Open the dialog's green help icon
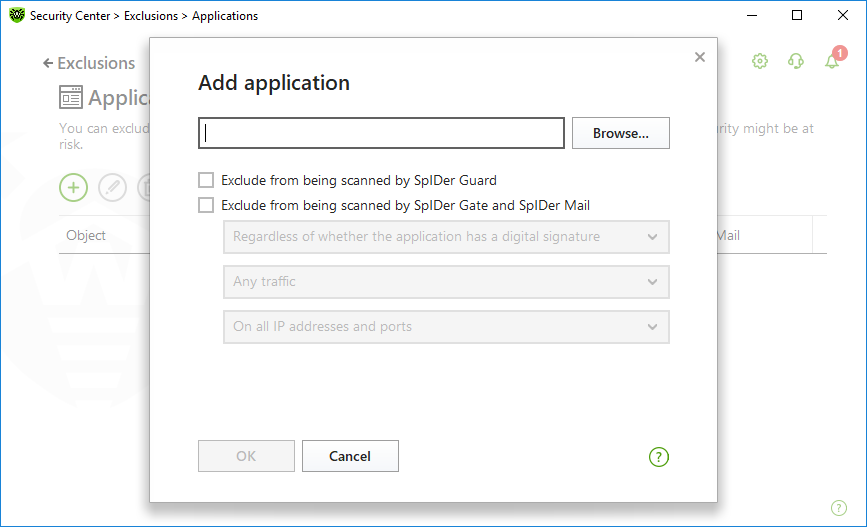Screen dimensions: 867x527 (x=659, y=457)
